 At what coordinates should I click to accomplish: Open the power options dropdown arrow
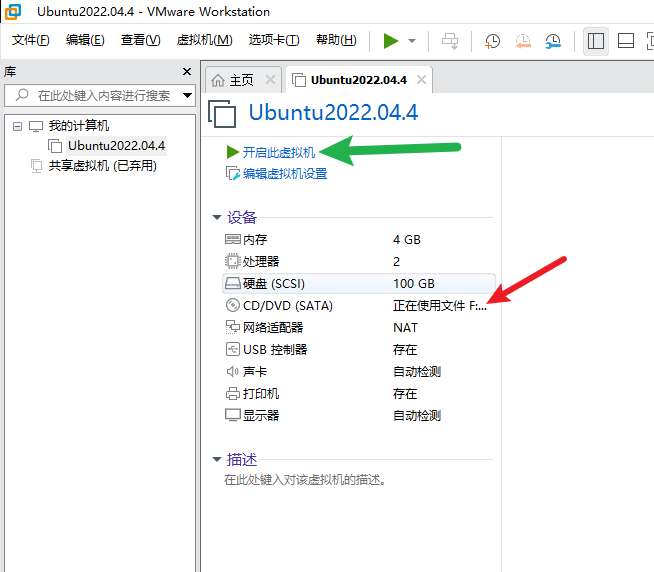click(412, 41)
